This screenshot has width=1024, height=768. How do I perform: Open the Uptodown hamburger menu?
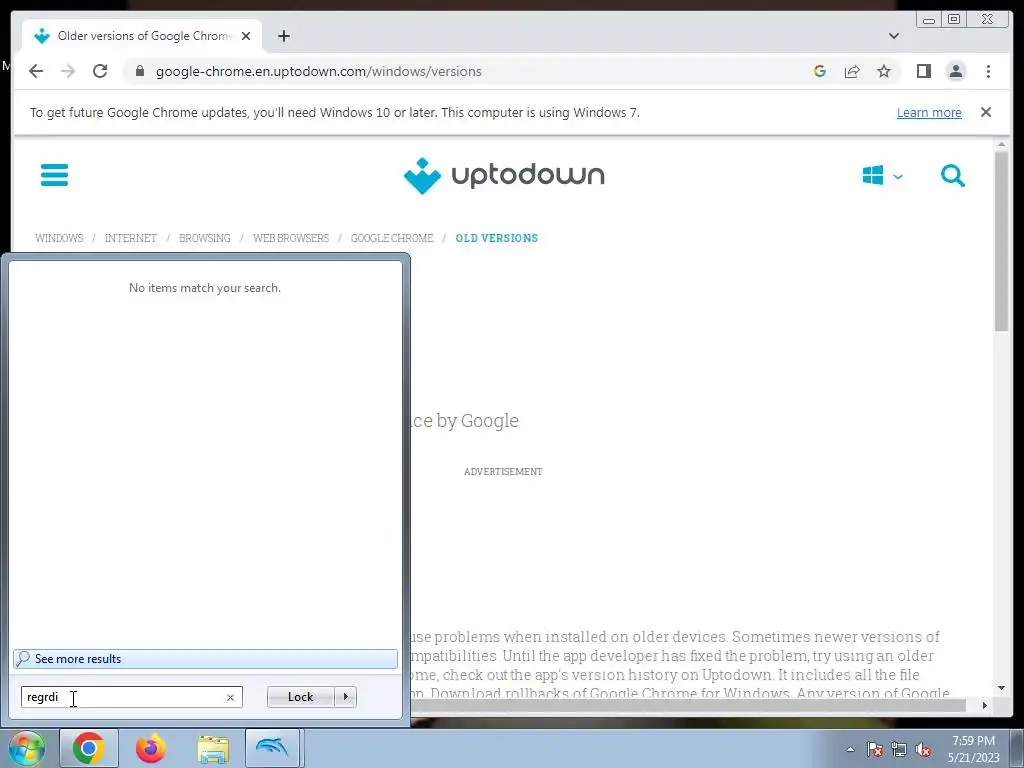tap(54, 175)
